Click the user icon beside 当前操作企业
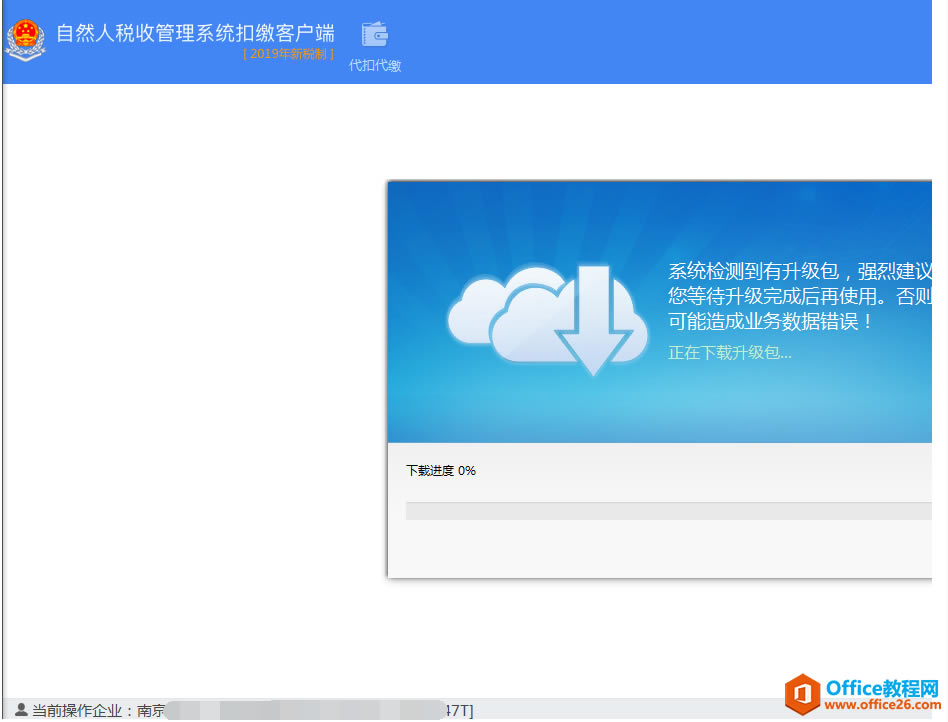Viewport: 948px width, 722px height. 21,709
